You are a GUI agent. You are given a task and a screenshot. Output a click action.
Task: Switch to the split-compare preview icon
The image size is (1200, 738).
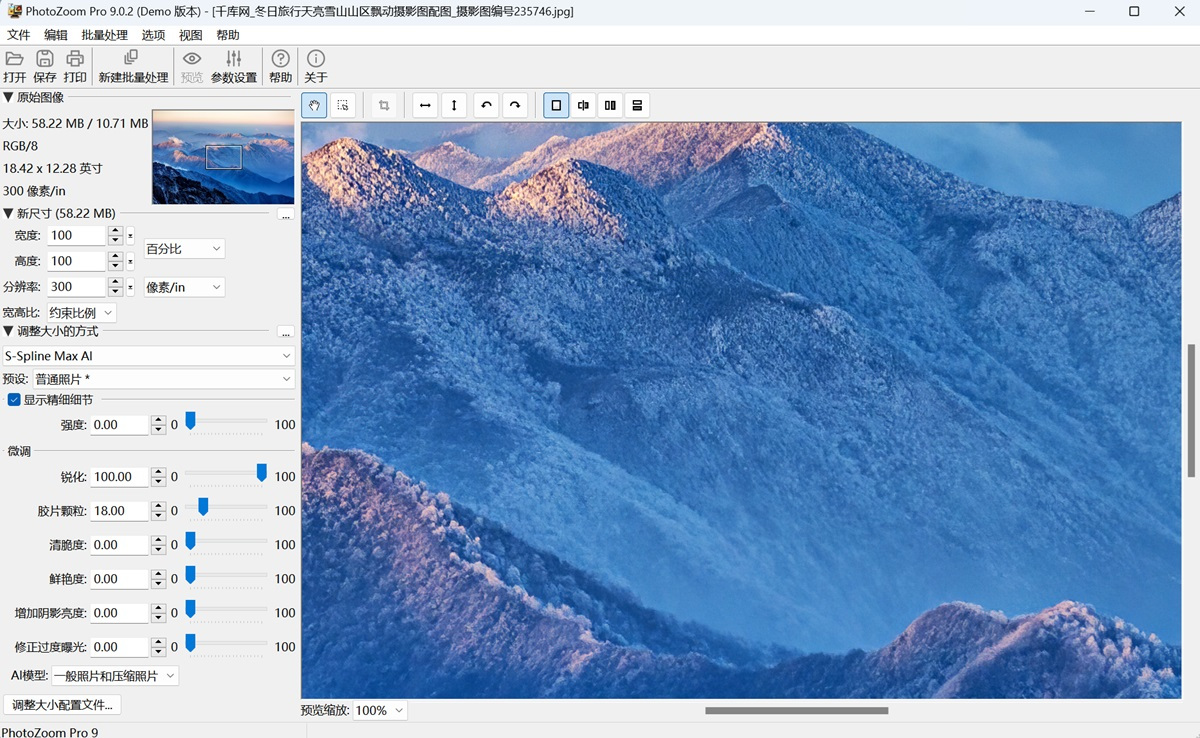point(583,105)
